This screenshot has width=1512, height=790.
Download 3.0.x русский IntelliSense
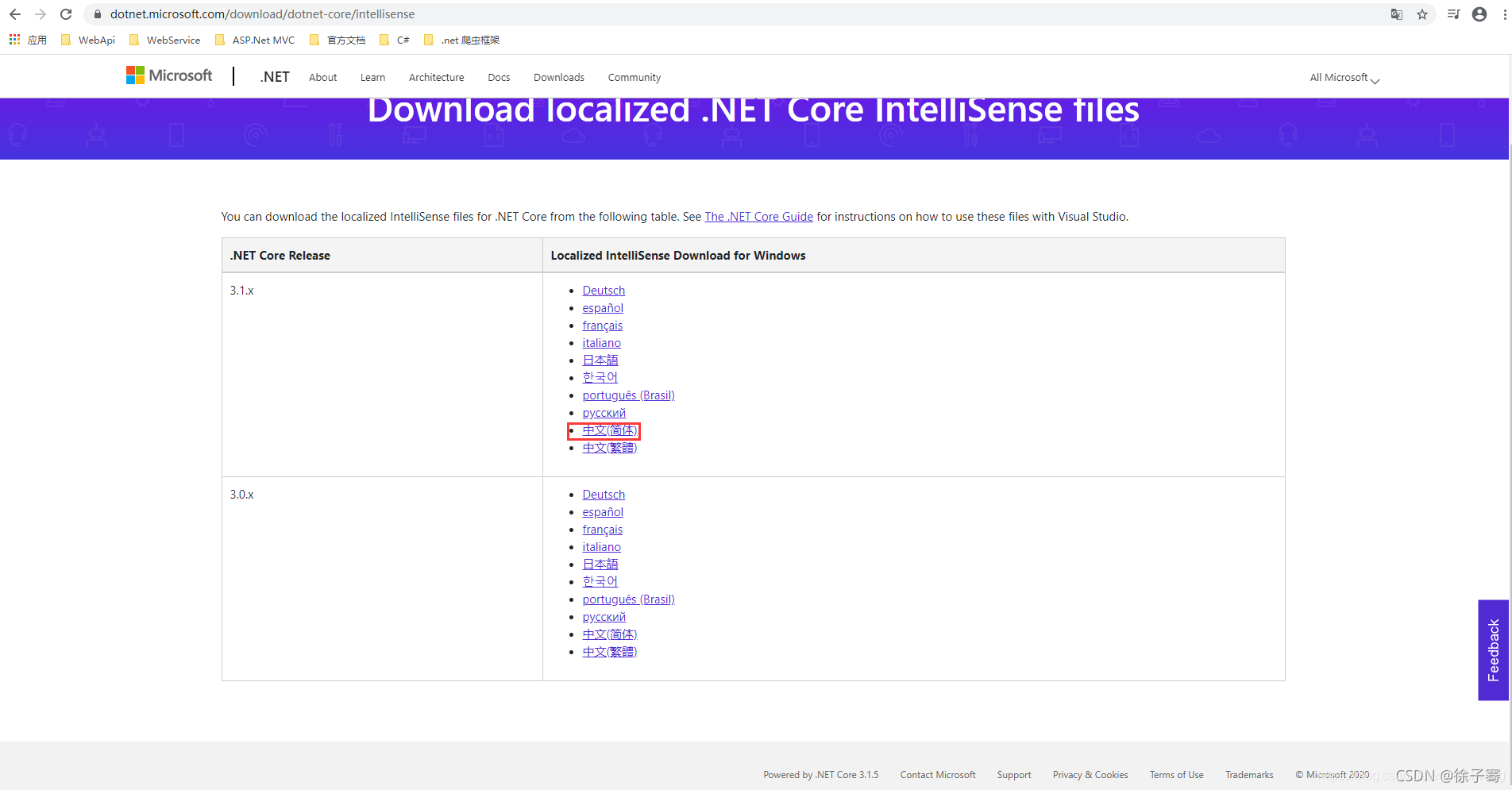(604, 617)
